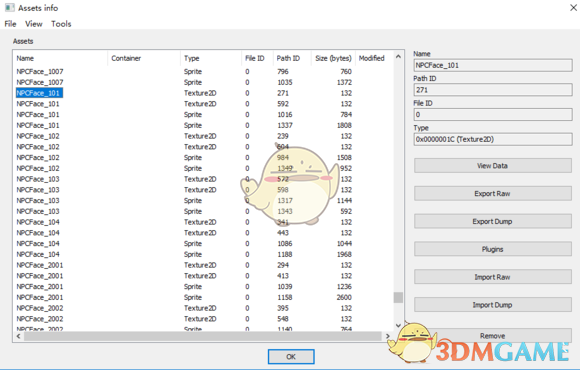This screenshot has width=580, height=370.
Task: Confirm with the OK button
Action: [x=291, y=357]
